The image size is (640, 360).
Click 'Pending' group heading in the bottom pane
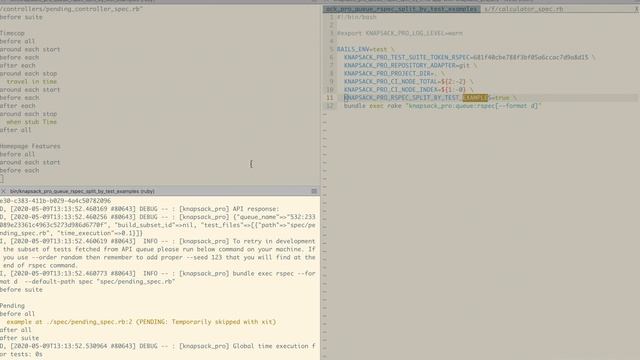click(12, 306)
